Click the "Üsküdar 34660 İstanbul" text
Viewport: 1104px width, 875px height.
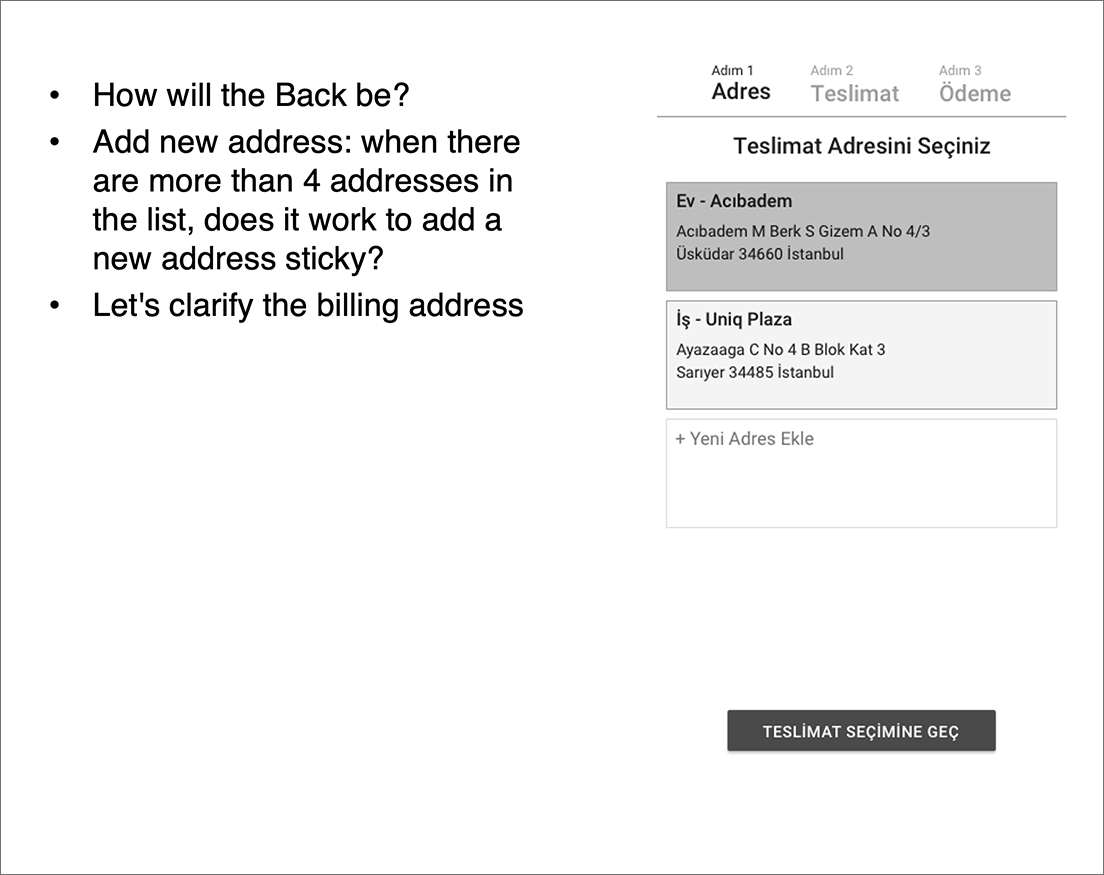click(x=759, y=254)
